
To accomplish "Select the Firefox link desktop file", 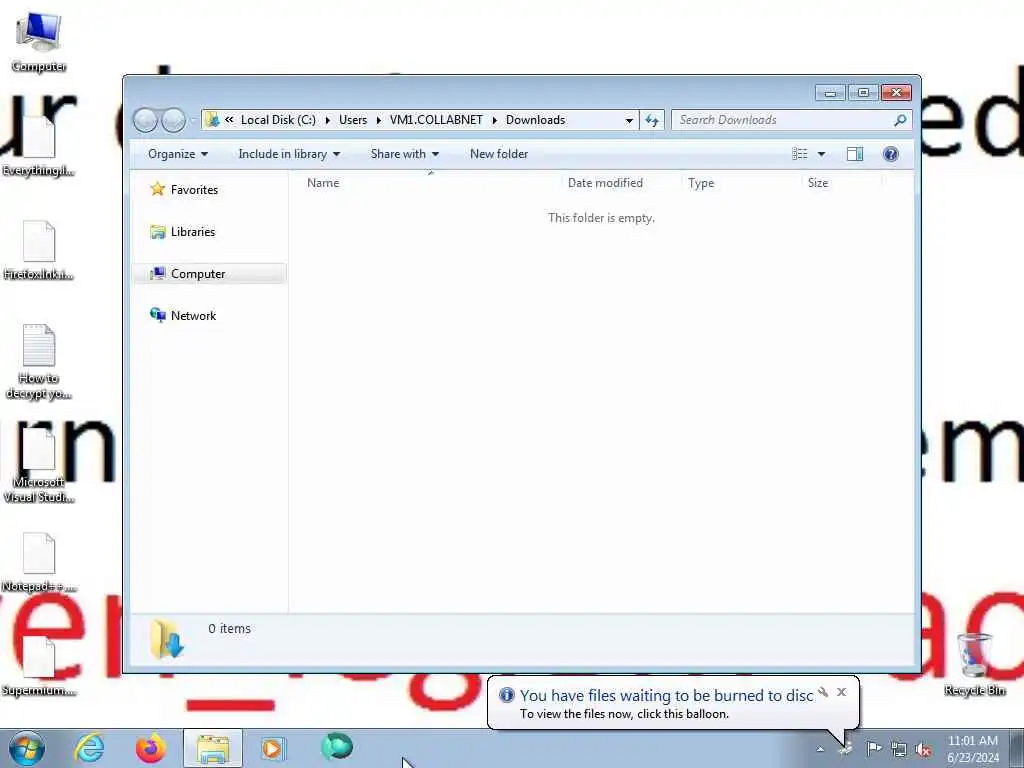I will (39, 250).
